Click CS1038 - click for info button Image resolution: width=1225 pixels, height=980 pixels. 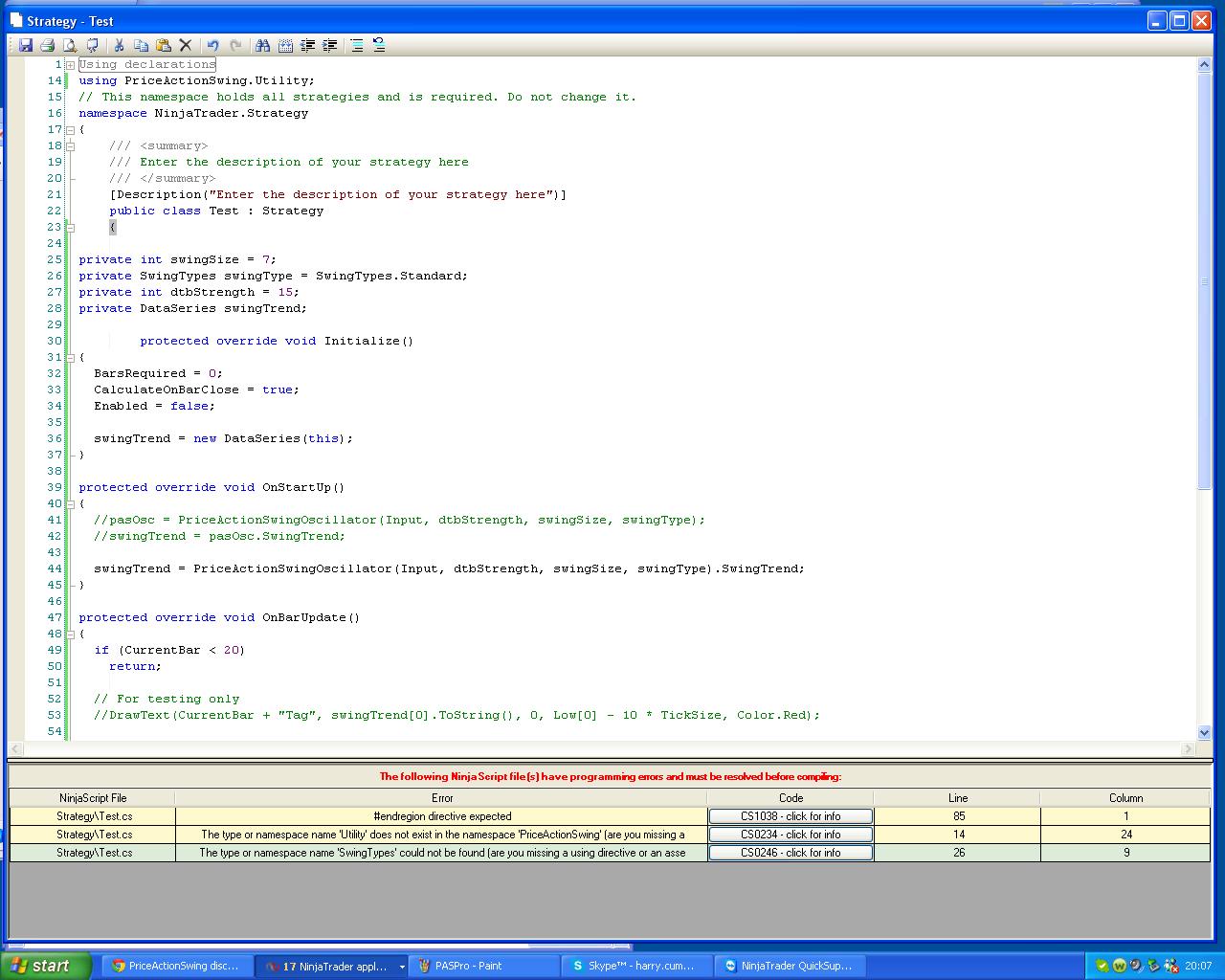pos(791,816)
